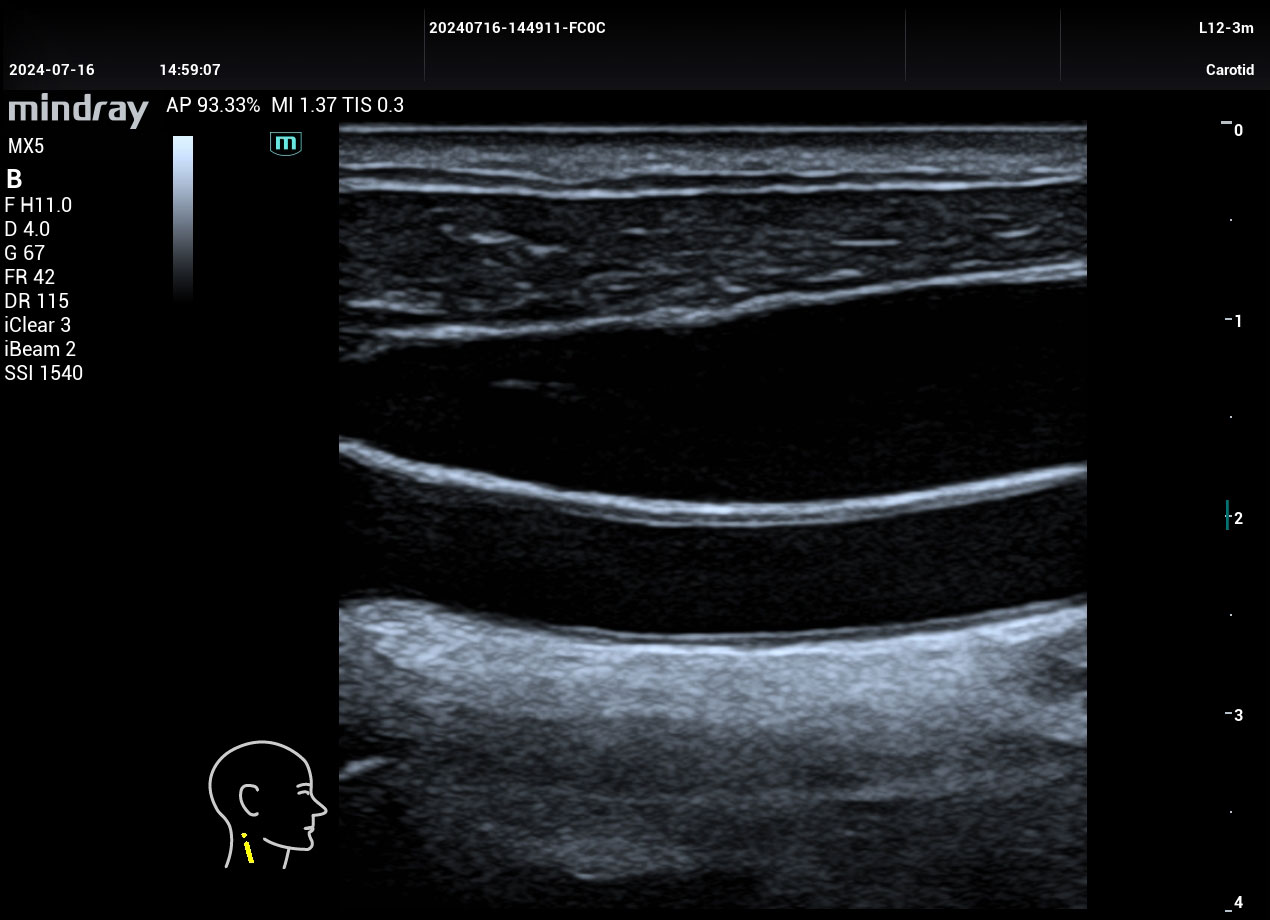Viewport: 1270px width, 920px height.
Task: Click the acoustic power AP 93.33% readout
Action: tap(213, 105)
